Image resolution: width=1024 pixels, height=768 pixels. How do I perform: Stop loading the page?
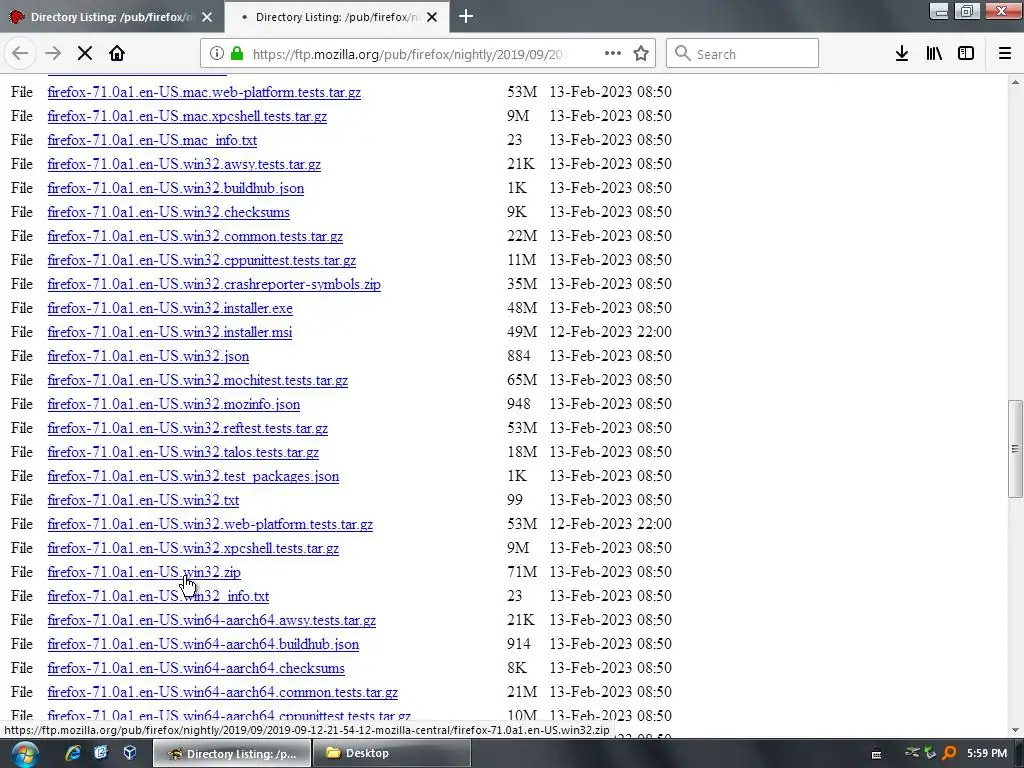coord(85,54)
